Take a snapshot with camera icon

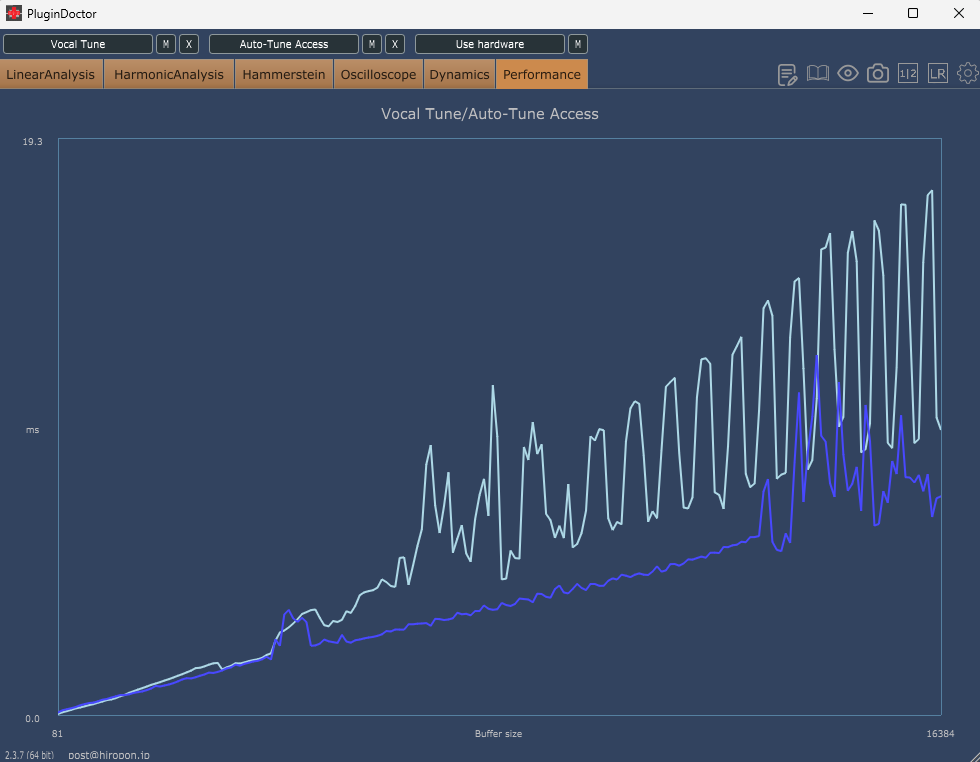878,74
